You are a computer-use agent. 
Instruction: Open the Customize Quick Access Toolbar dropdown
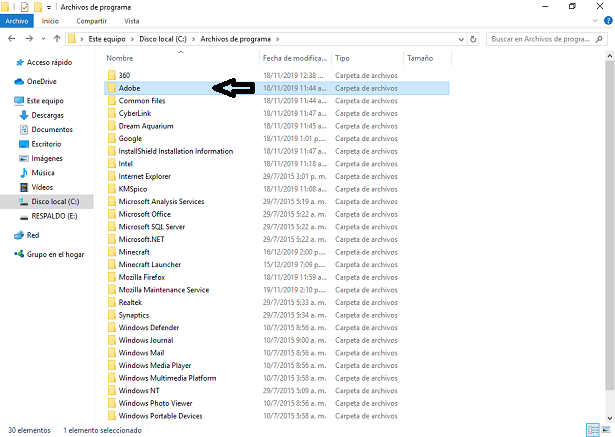point(49,7)
